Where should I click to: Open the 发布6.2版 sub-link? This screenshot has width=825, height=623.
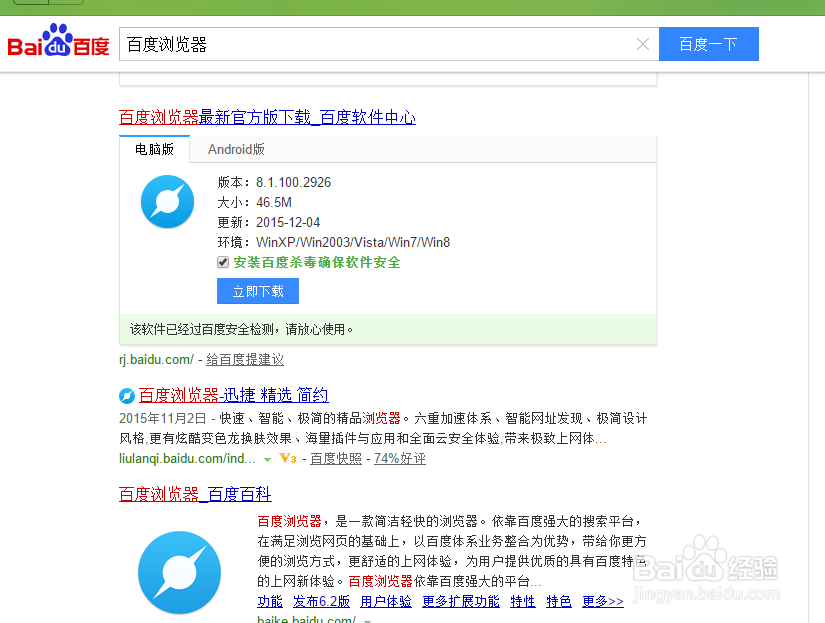[321, 601]
